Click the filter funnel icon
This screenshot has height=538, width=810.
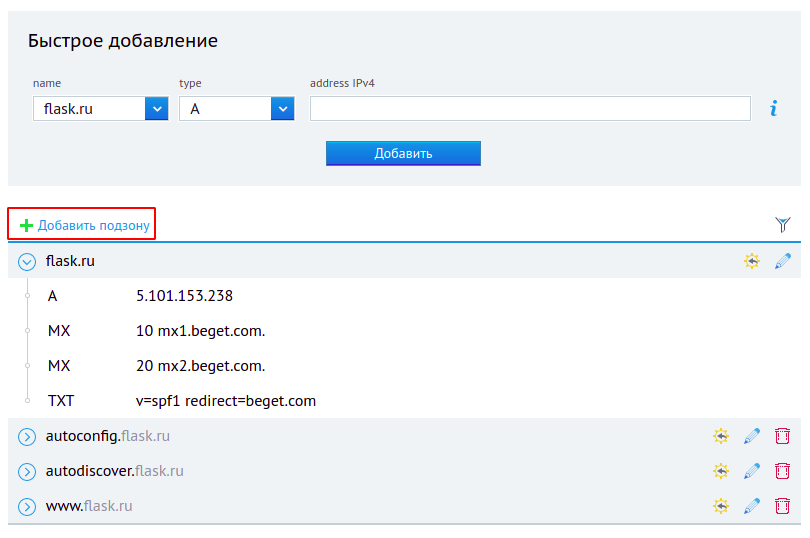[x=783, y=225]
